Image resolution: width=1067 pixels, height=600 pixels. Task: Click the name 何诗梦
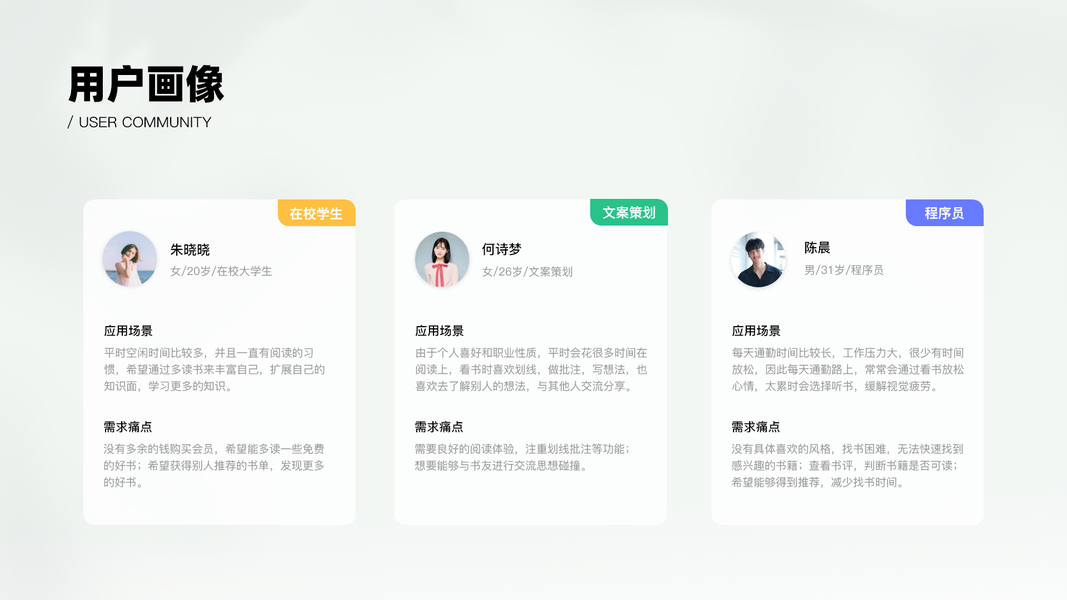(502, 250)
